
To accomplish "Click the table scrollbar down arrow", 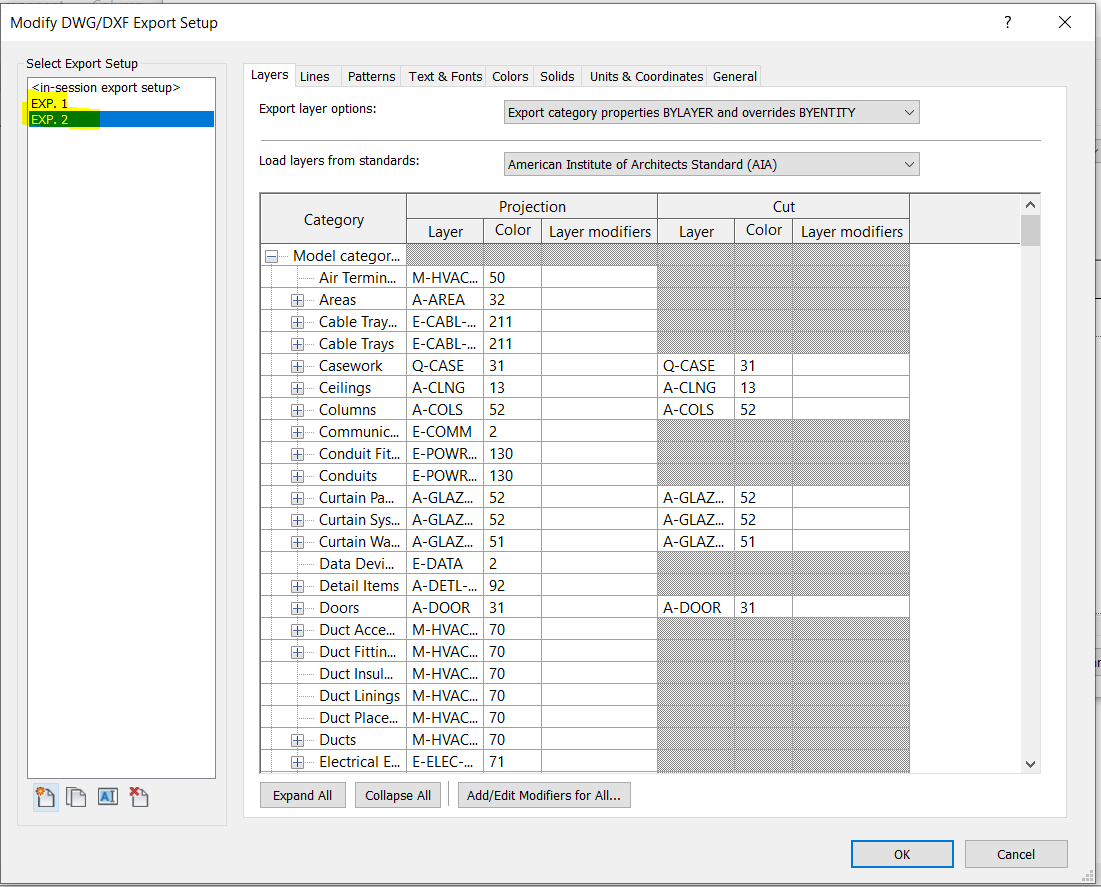I will [x=1030, y=762].
